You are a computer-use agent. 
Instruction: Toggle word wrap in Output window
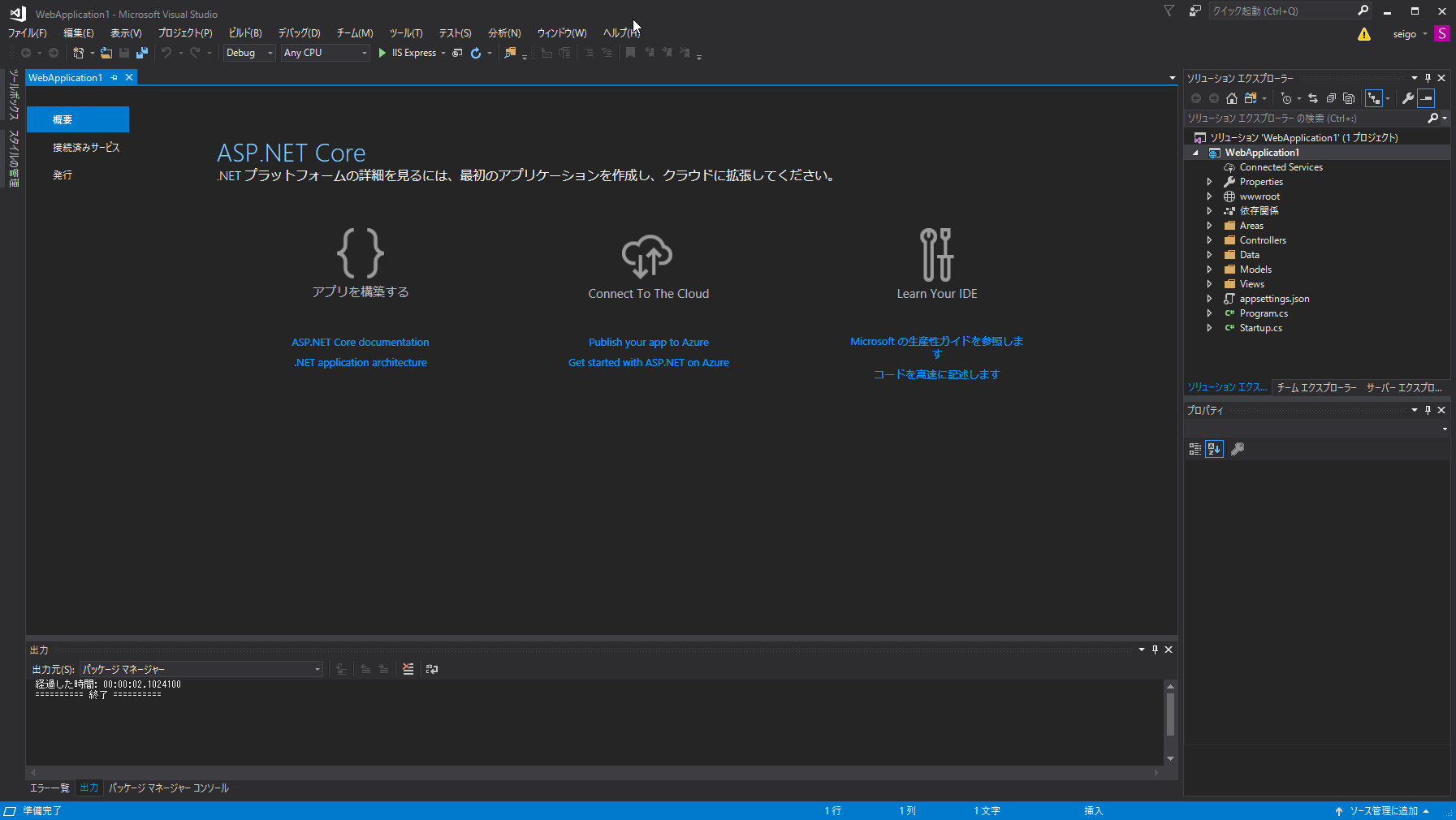pos(432,668)
